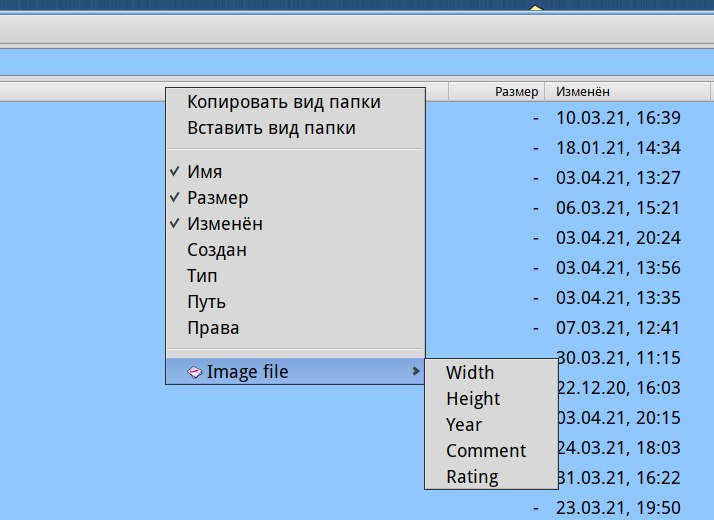Select Rating in the submenu
Image resolution: width=714 pixels, height=520 pixels.
click(x=491, y=476)
